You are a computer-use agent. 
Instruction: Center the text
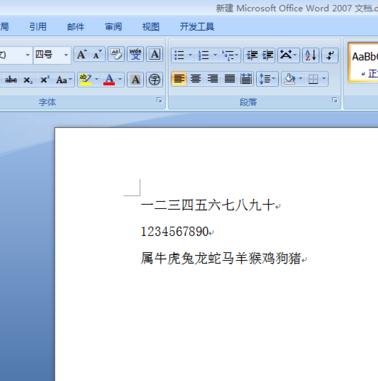click(196, 79)
